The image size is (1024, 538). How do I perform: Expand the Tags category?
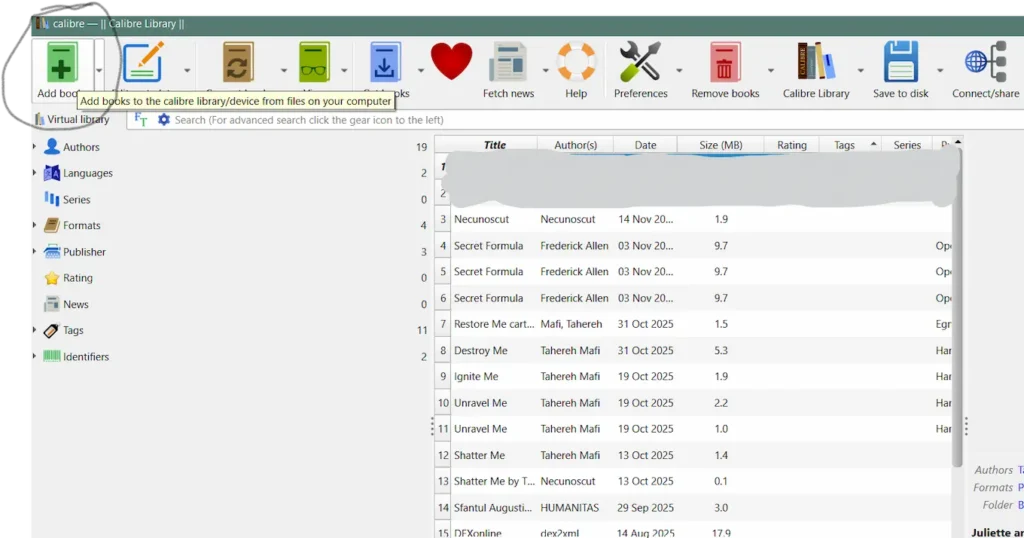click(x=35, y=330)
